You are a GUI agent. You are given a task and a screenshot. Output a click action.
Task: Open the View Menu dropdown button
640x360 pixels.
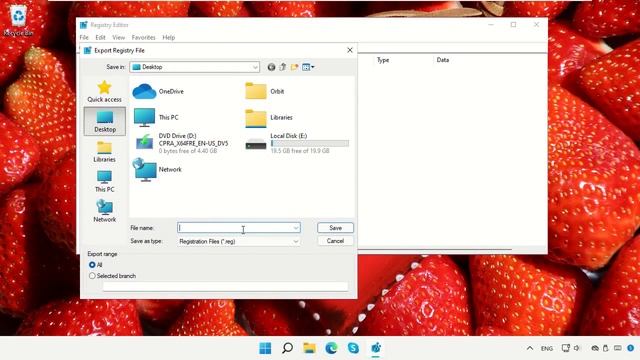[x=308, y=67]
